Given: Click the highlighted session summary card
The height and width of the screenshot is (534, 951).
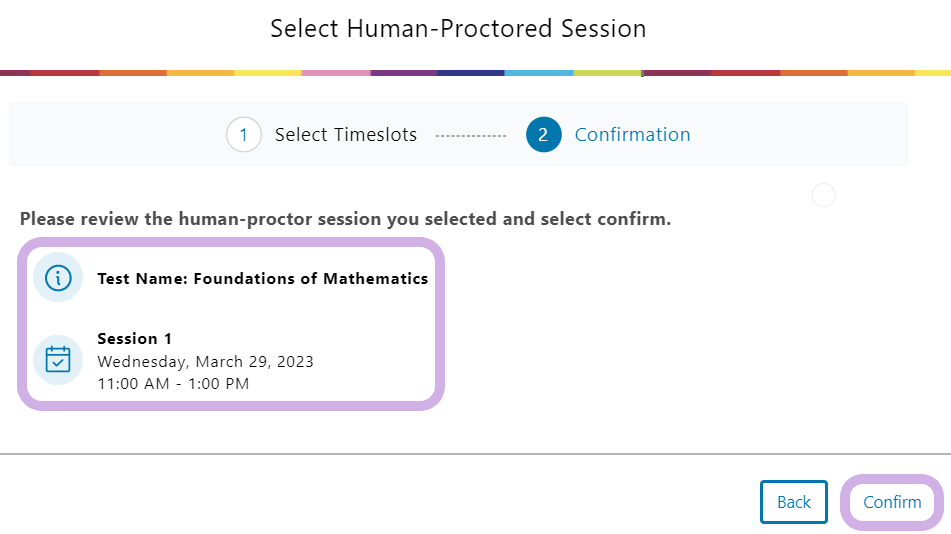Looking at the screenshot, I should (231, 324).
